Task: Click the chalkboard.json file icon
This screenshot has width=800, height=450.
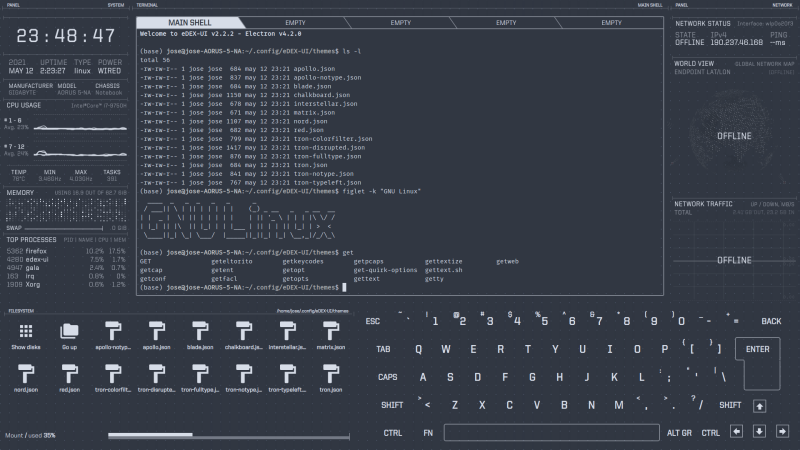Action: click(x=243, y=331)
